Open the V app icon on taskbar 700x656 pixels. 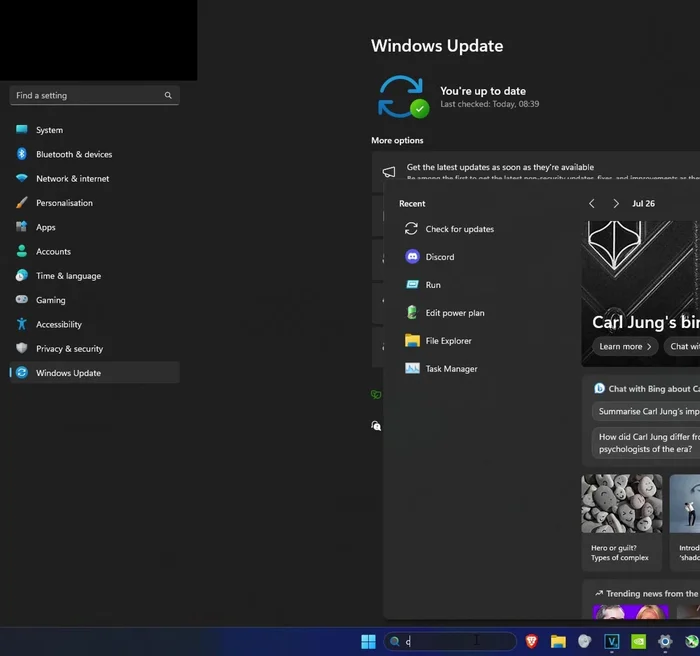point(612,642)
